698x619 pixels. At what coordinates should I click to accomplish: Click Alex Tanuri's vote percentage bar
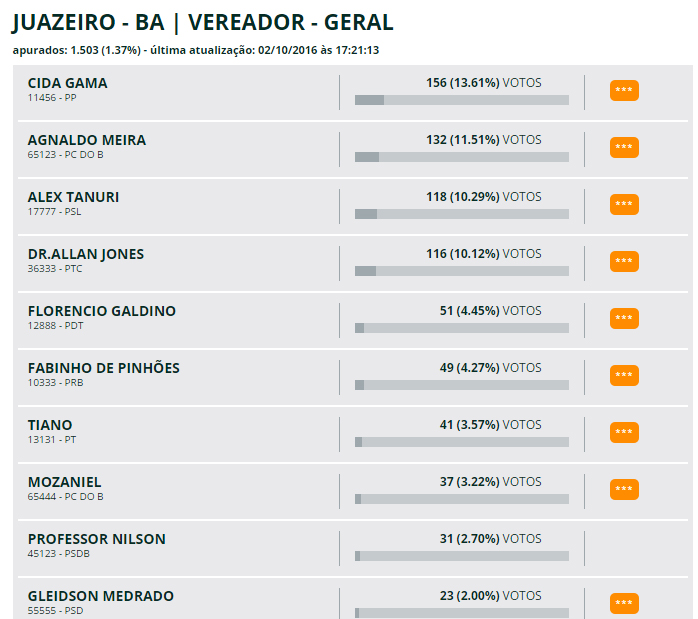pyautogui.click(x=462, y=214)
